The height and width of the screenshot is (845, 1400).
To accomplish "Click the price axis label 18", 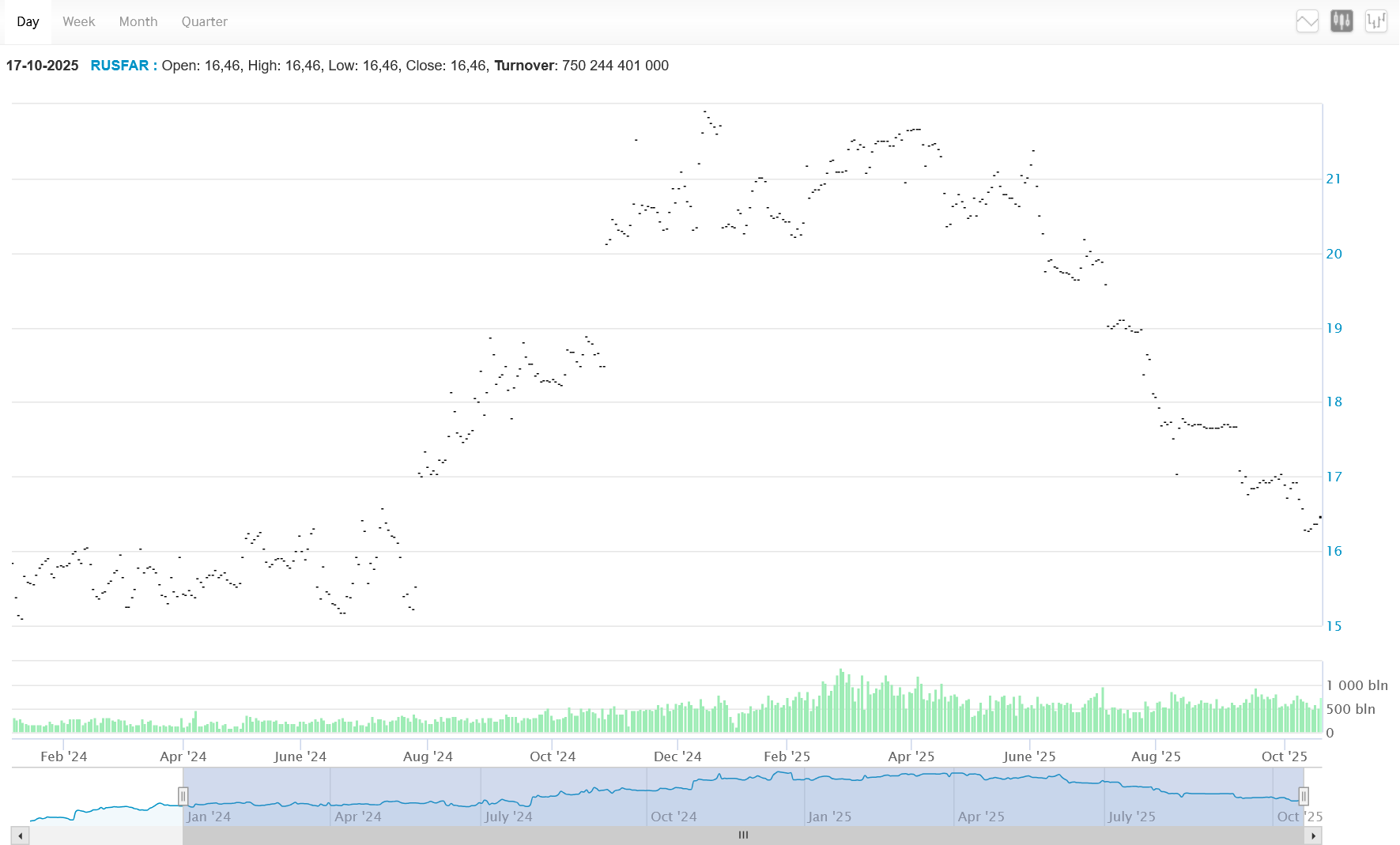I will pyautogui.click(x=1334, y=402).
